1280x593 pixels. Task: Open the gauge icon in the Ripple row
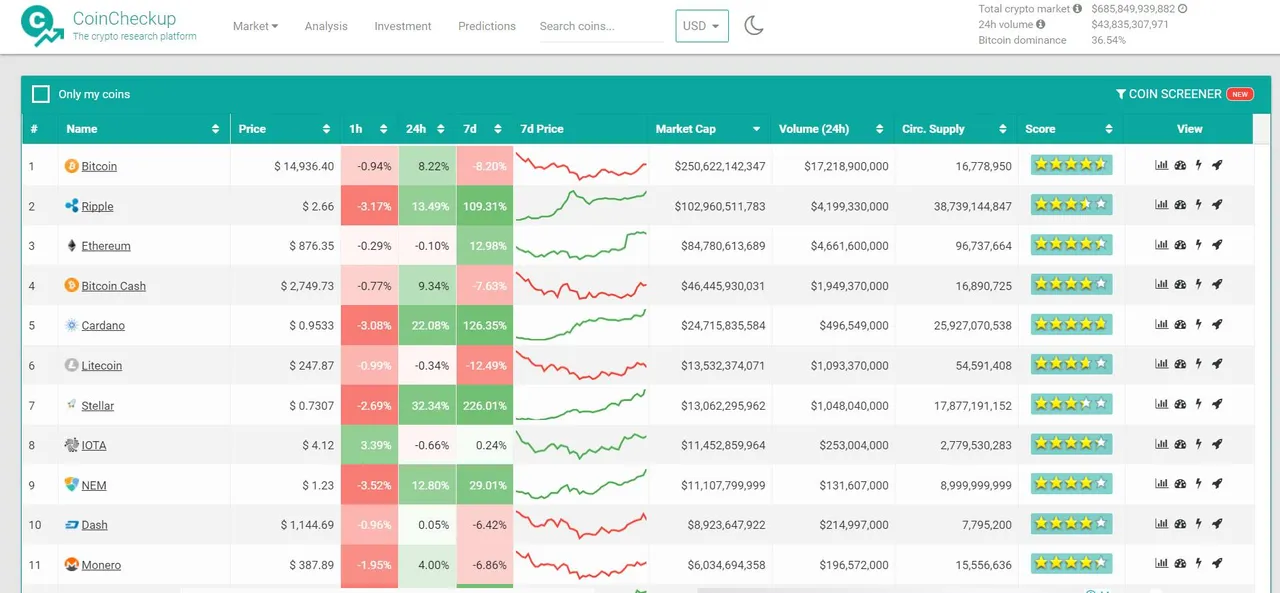[1180, 205]
